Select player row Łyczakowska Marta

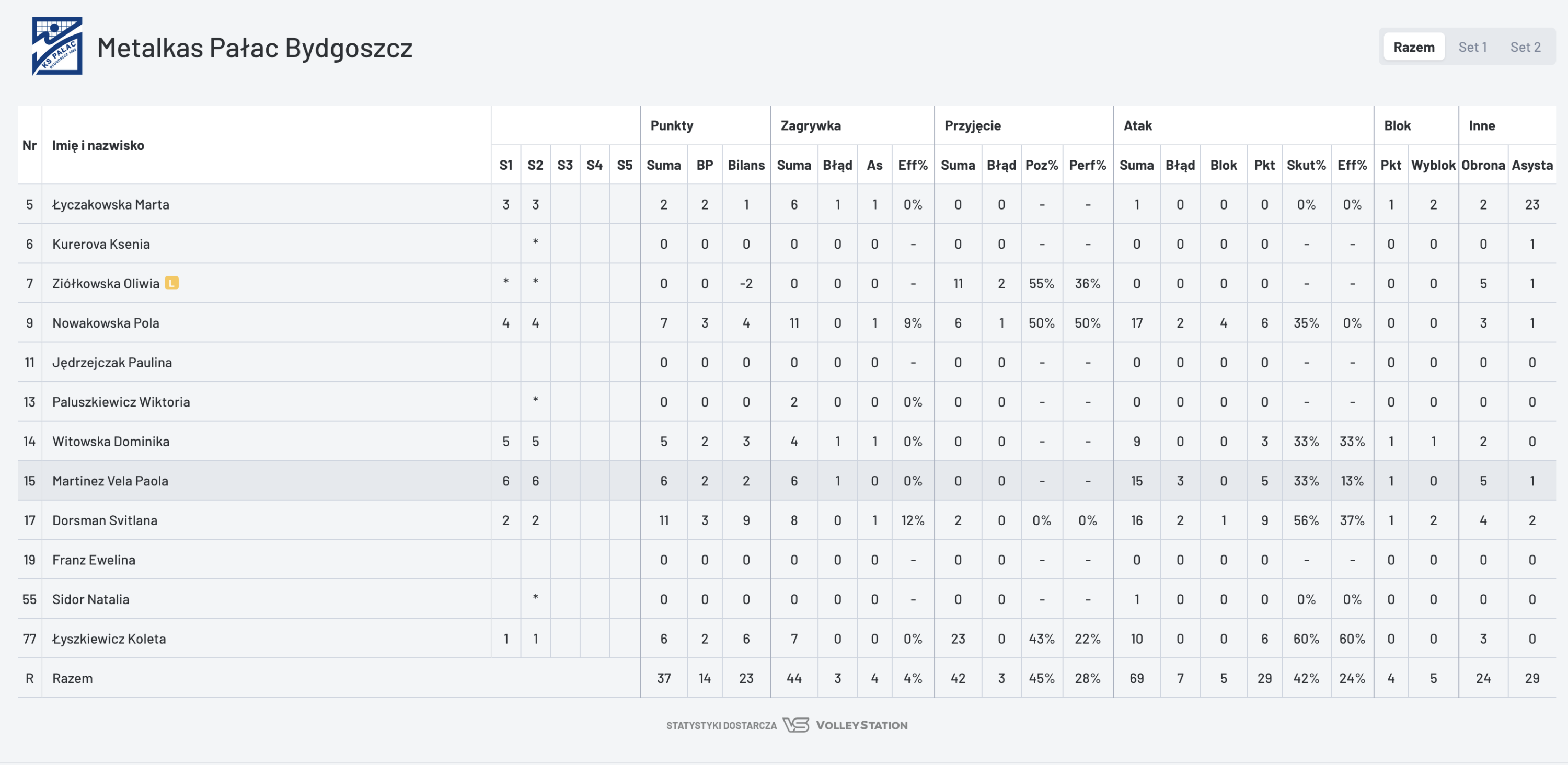[x=111, y=204]
